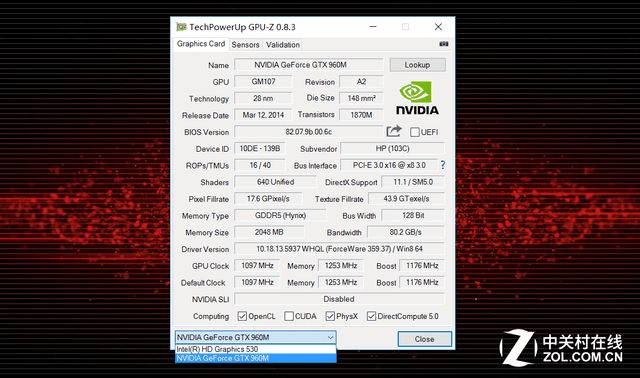This screenshot has width=640, height=378.
Task: Click the Die Size field 148 mm²
Action: coord(361,98)
